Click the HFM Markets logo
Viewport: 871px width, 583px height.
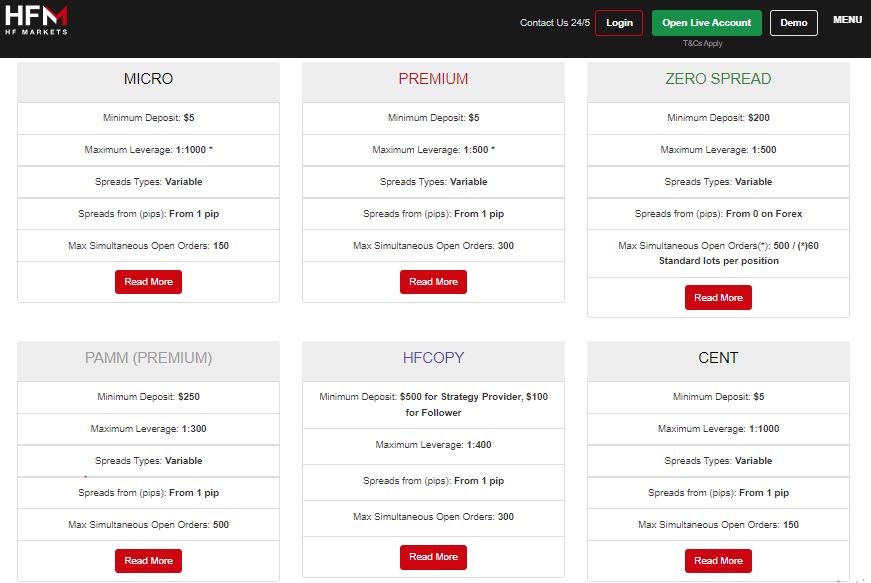click(x=36, y=21)
